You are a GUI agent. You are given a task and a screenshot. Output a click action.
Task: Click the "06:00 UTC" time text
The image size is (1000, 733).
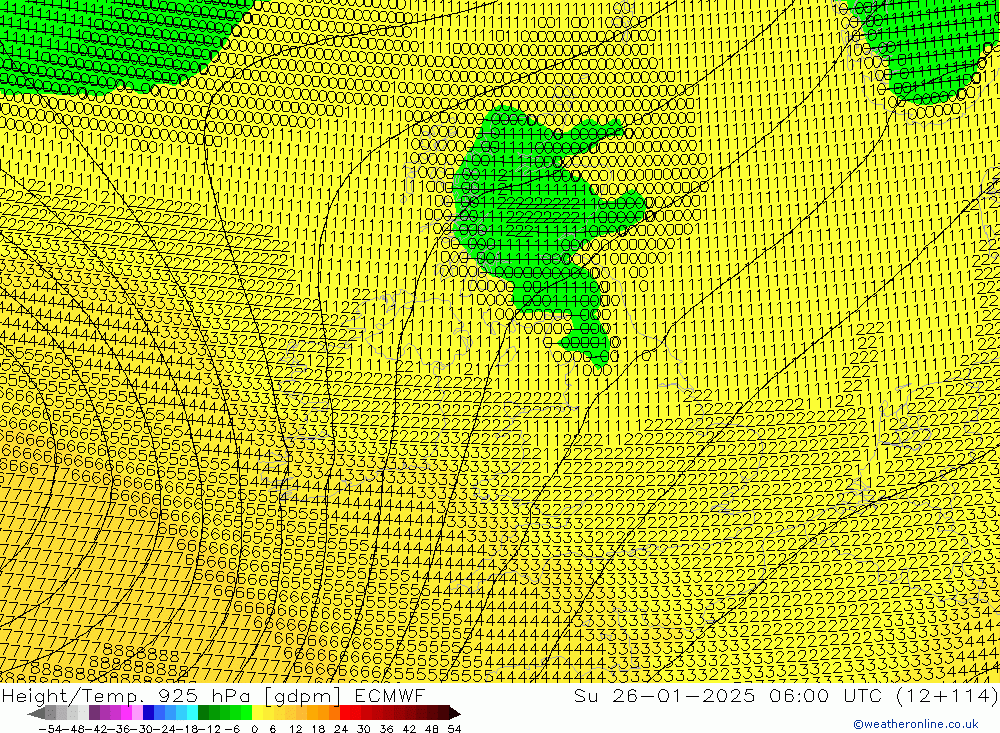click(x=826, y=695)
